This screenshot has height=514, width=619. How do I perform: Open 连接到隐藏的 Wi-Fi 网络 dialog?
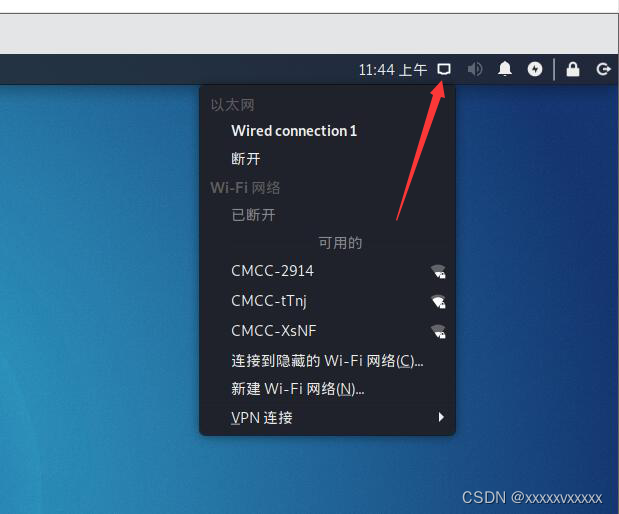(327, 361)
